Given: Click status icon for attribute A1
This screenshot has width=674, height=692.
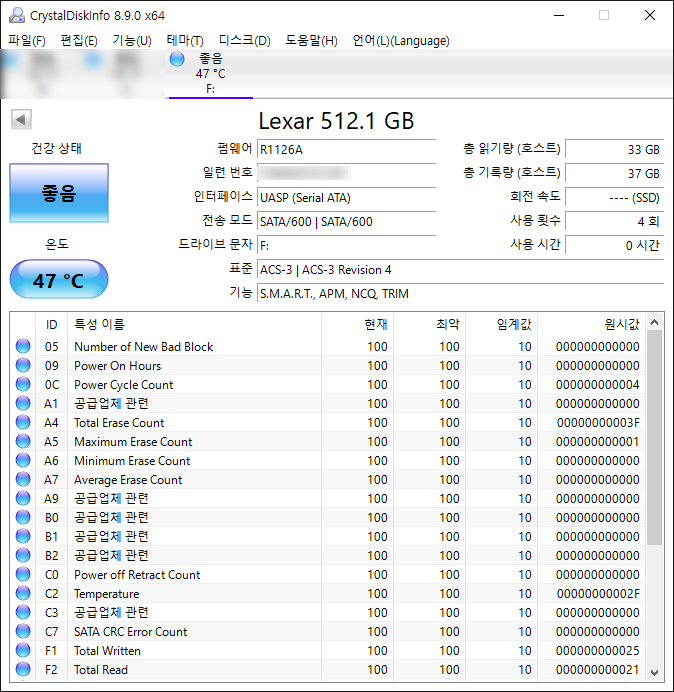Looking at the screenshot, I should click(23, 403).
